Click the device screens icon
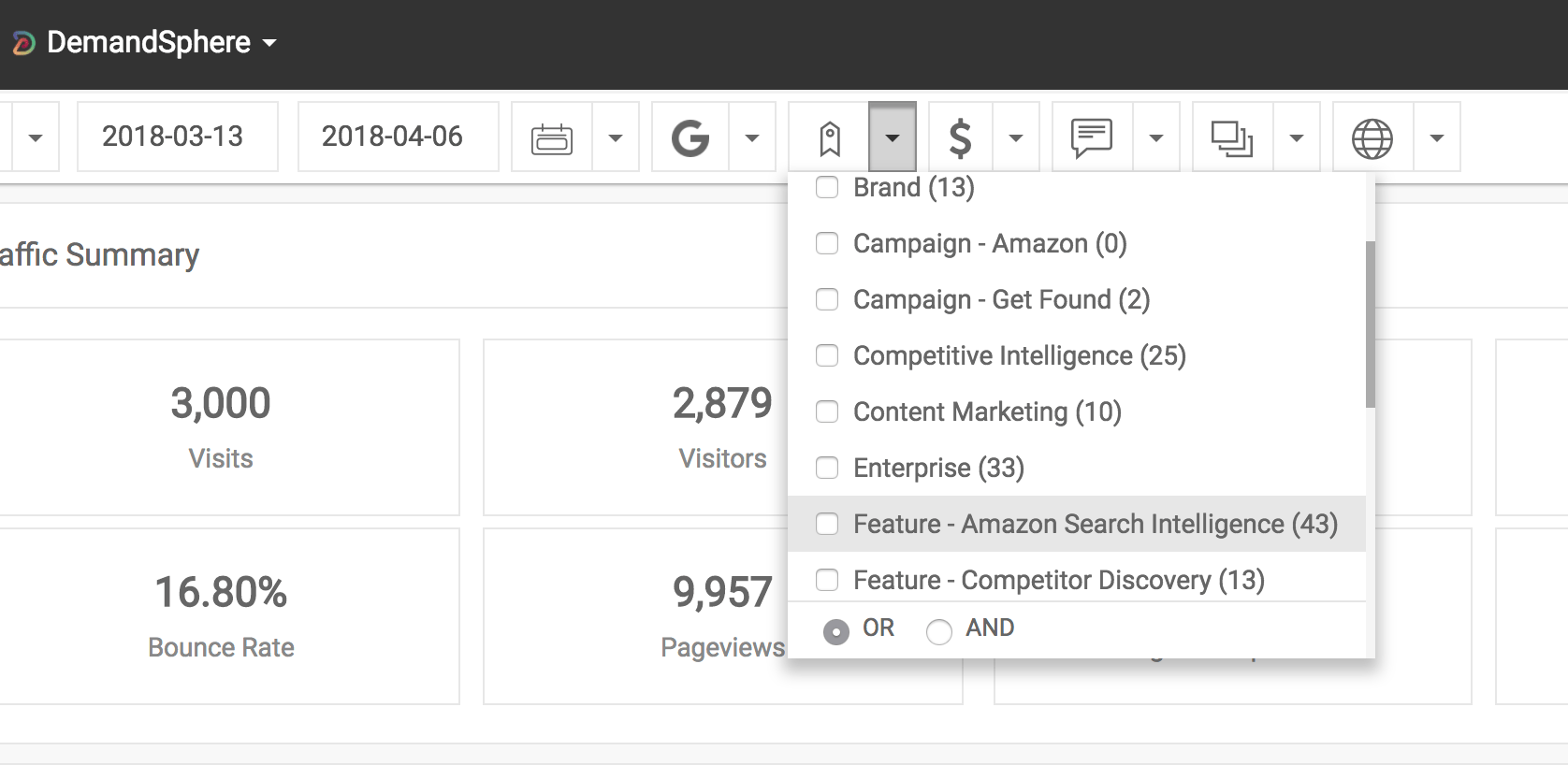1568x765 pixels. pos(1232,138)
